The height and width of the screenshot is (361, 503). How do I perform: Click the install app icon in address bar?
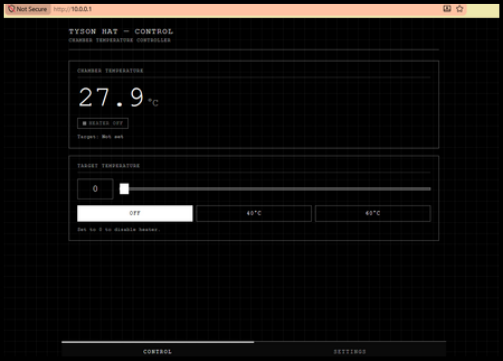point(447,9)
